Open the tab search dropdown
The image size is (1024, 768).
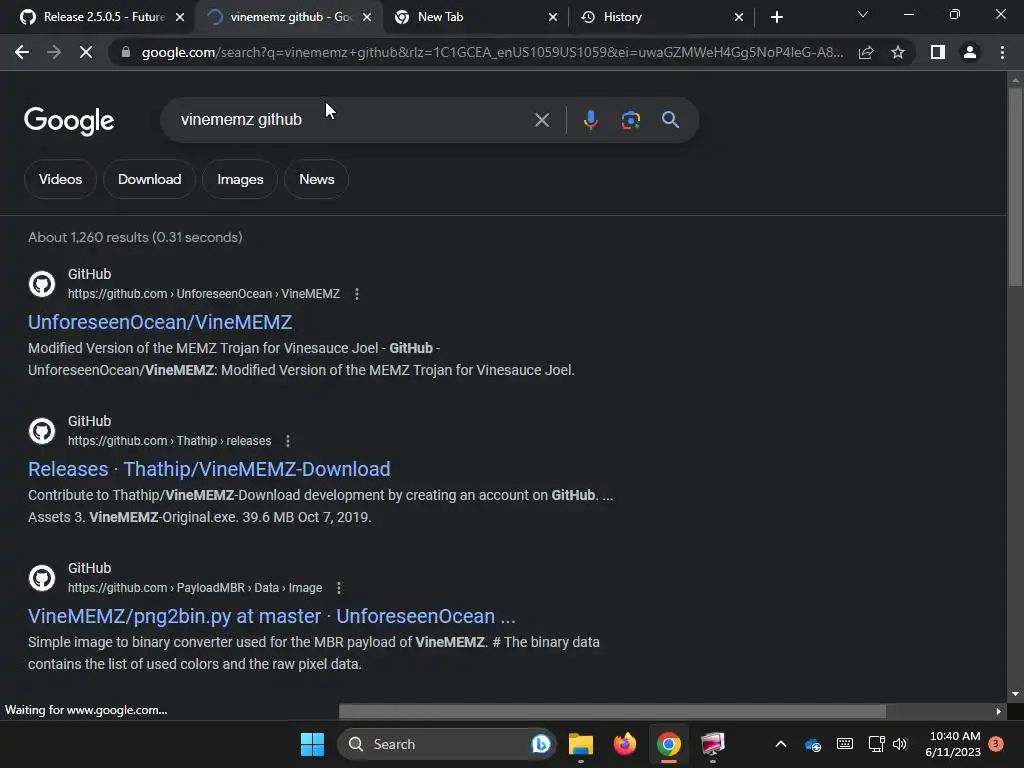pyautogui.click(x=863, y=14)
